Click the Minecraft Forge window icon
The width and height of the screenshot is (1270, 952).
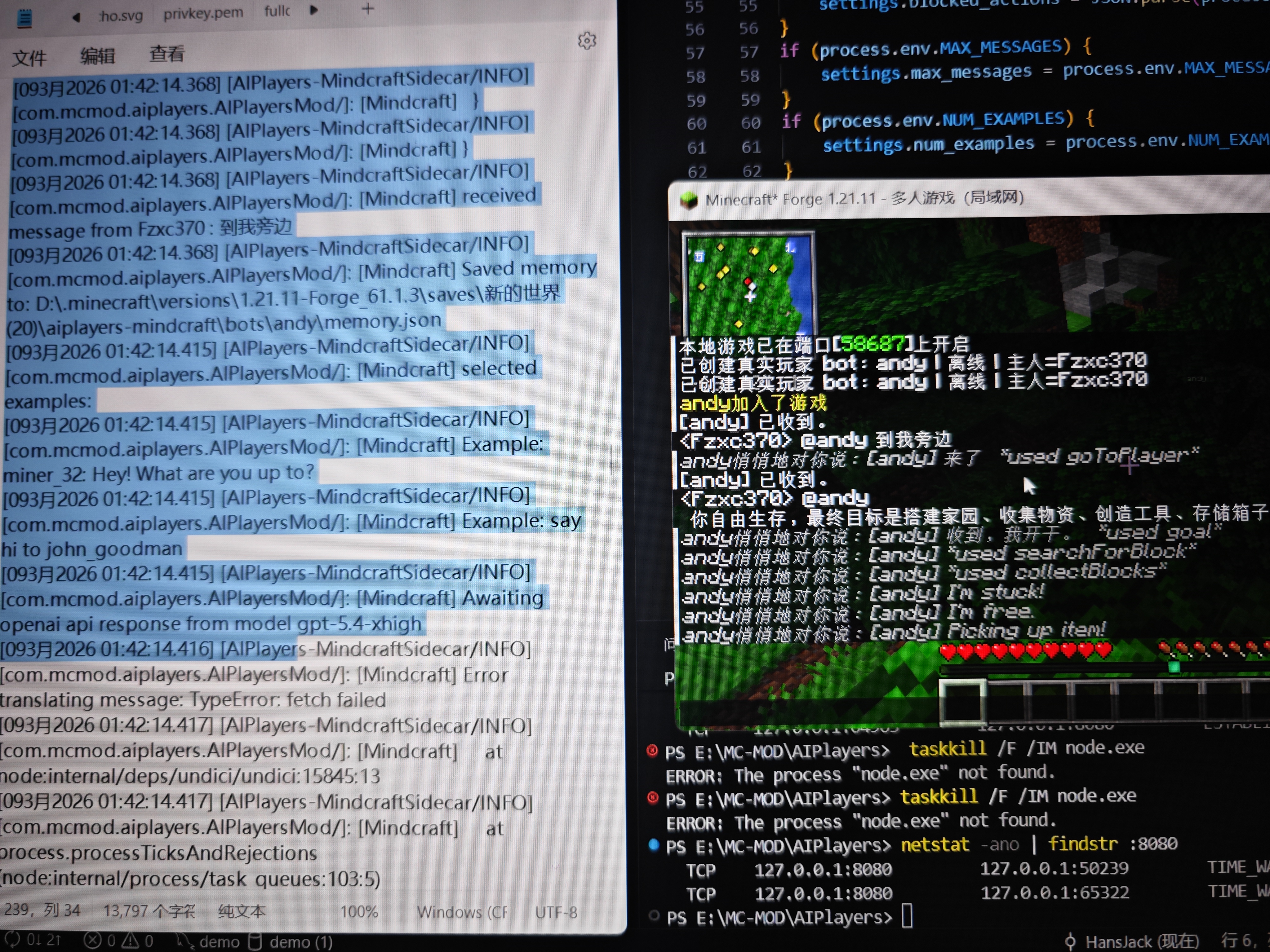688,200
